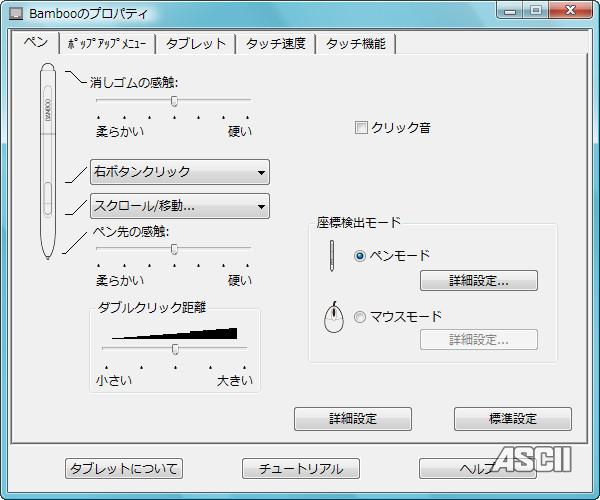Select the マウスモード radio button

[360, 317]
